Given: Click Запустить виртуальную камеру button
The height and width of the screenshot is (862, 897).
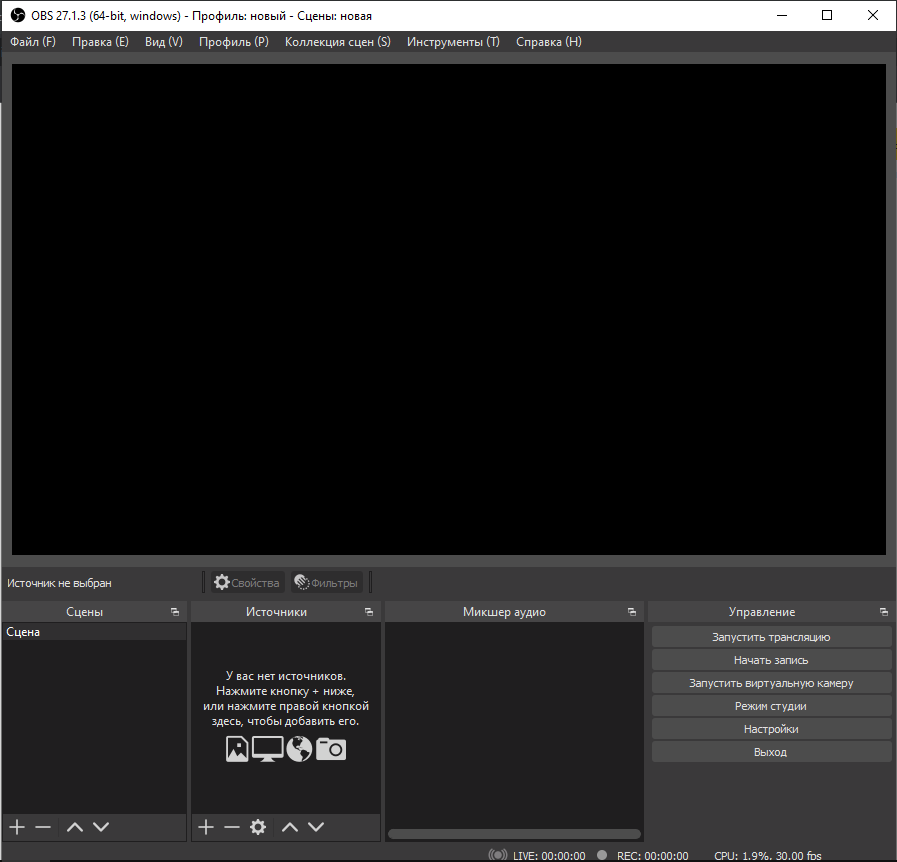Looking at the screenshot, I should tap(771, 683).
